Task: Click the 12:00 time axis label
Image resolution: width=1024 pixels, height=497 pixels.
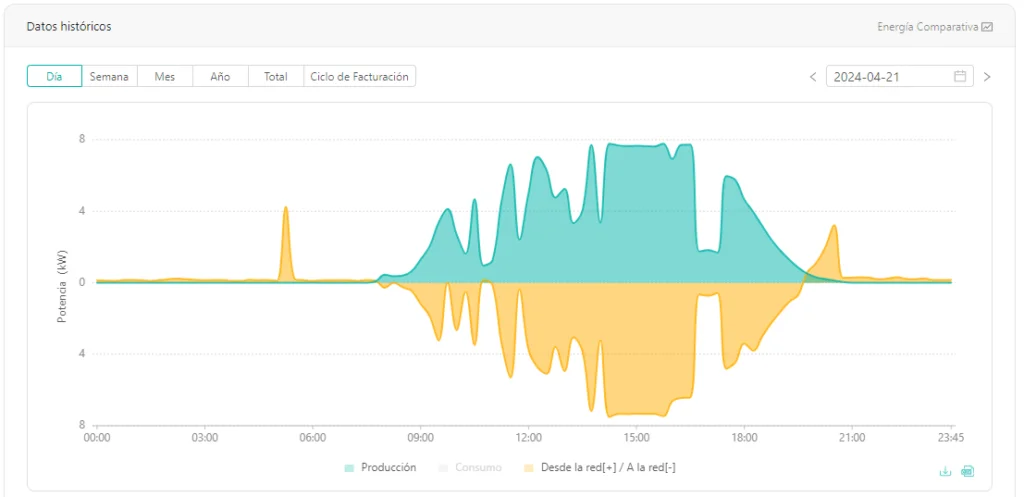Action: [528, 438]
